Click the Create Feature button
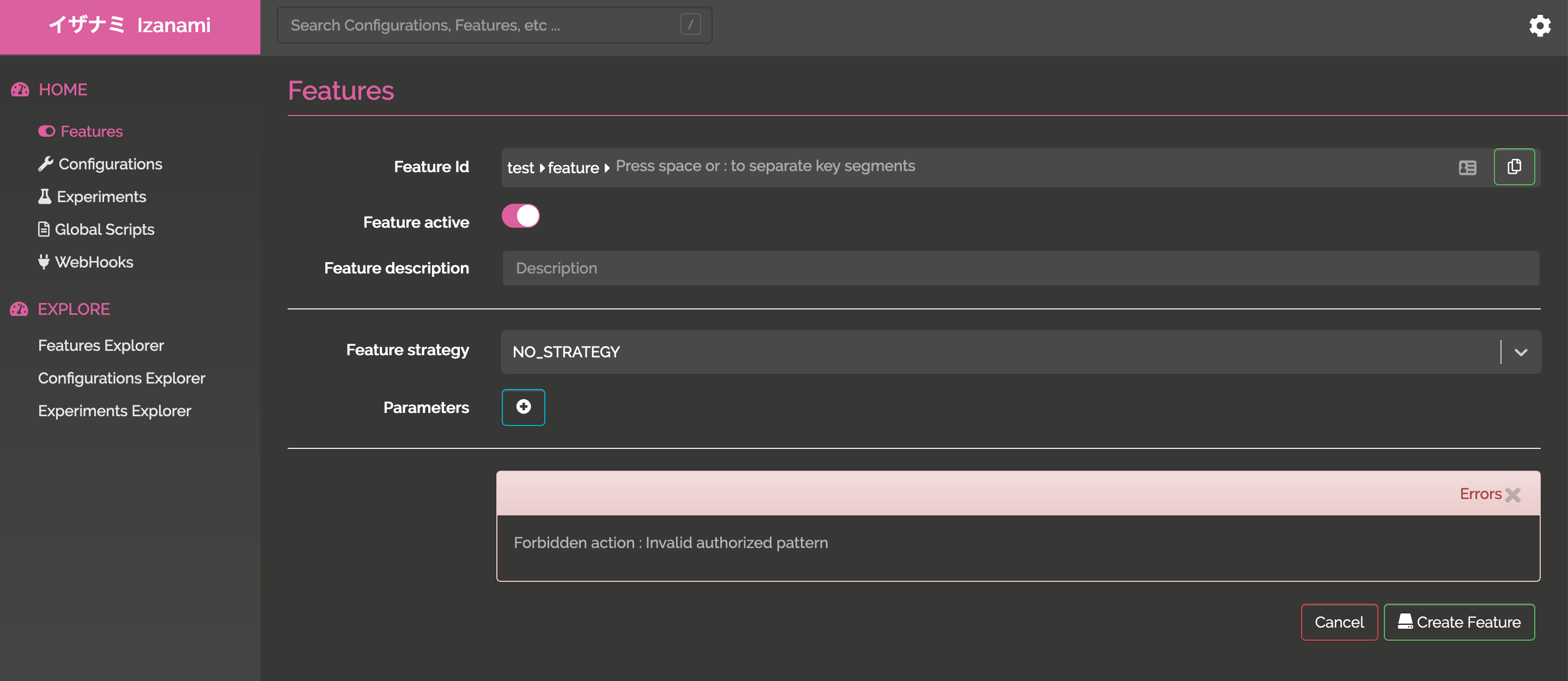 tap(1459, 622)
